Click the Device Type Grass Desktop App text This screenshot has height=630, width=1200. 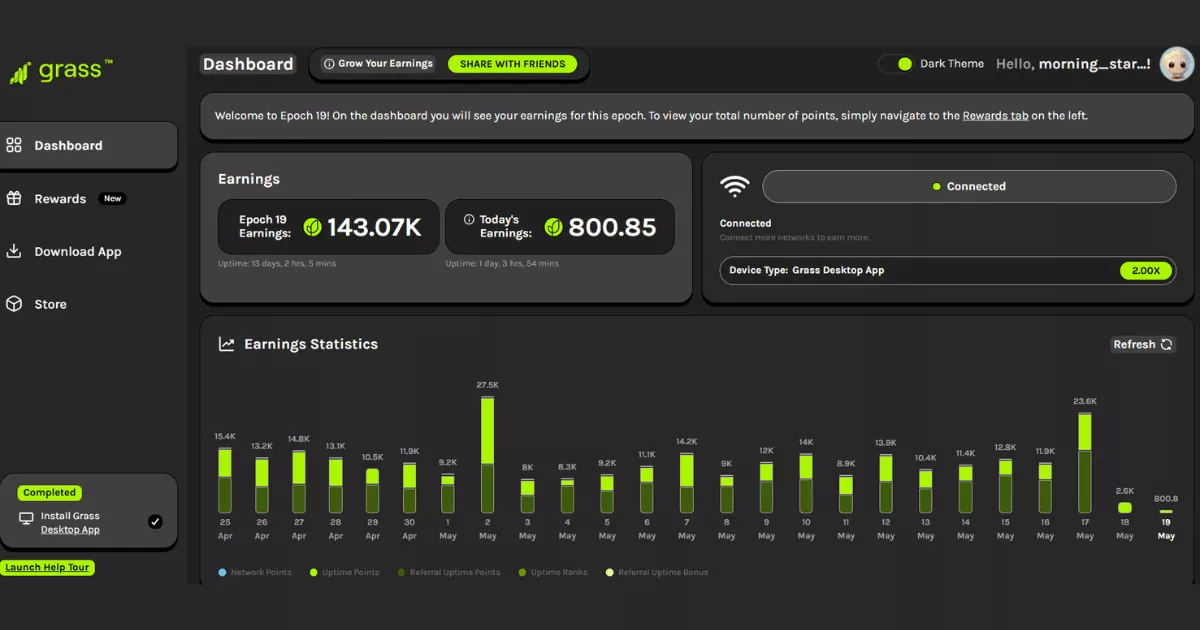point(807,270)
